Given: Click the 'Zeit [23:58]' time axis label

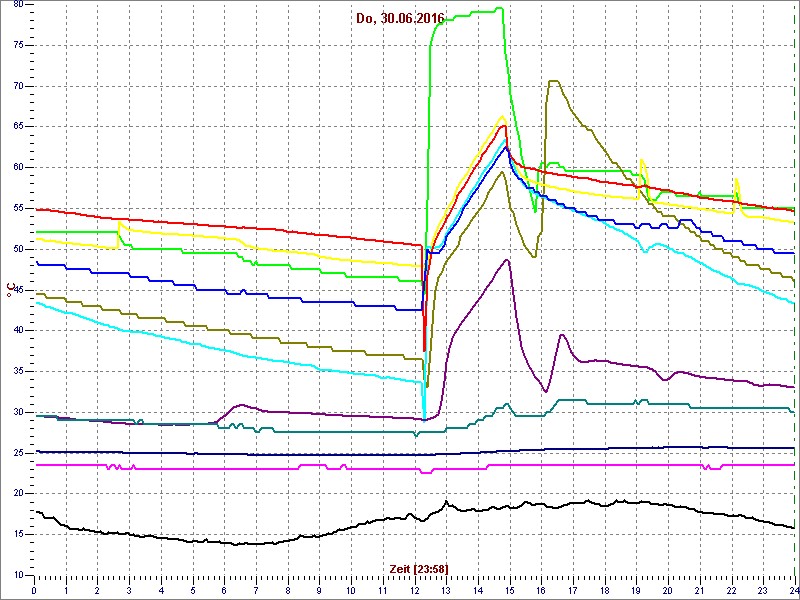Looking at the screenshot, I should coord(419,568).
